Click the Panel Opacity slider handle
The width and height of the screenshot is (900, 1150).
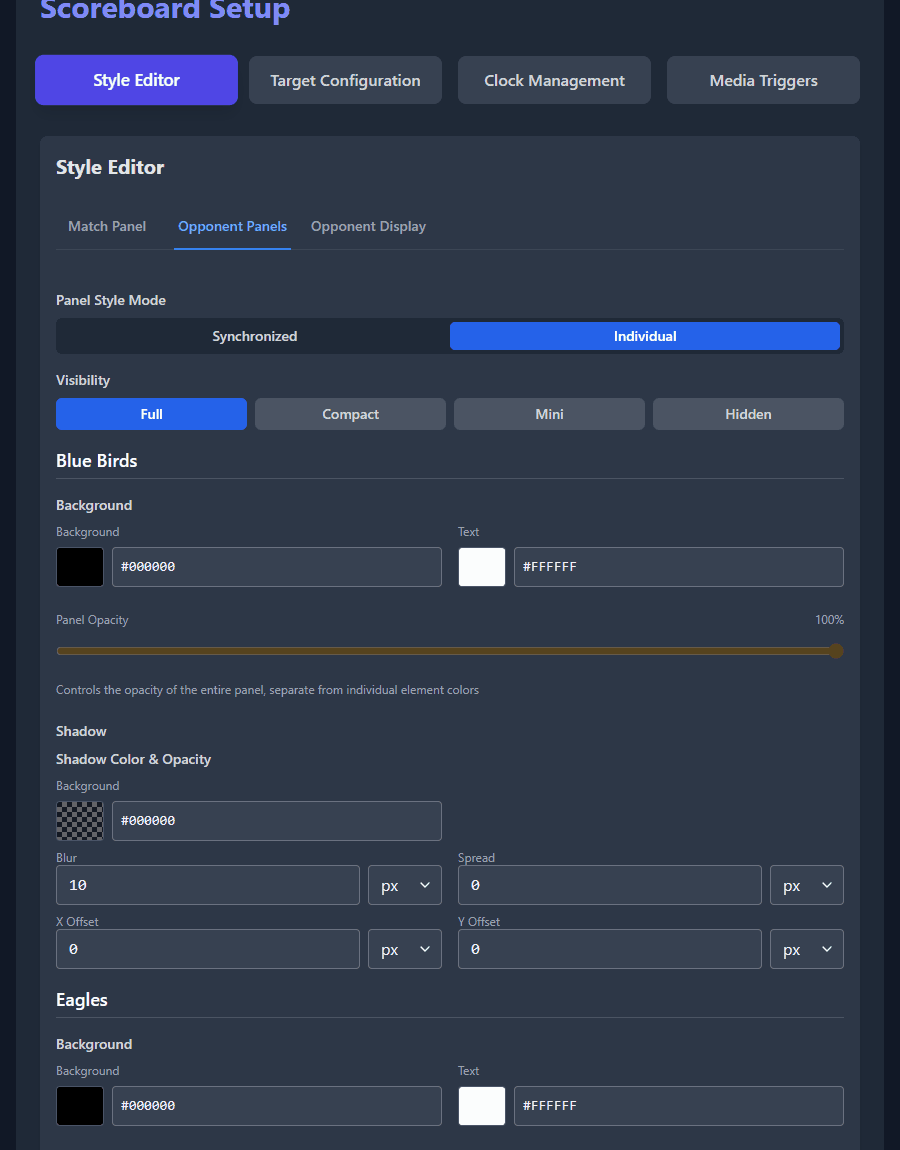(835, 651)
